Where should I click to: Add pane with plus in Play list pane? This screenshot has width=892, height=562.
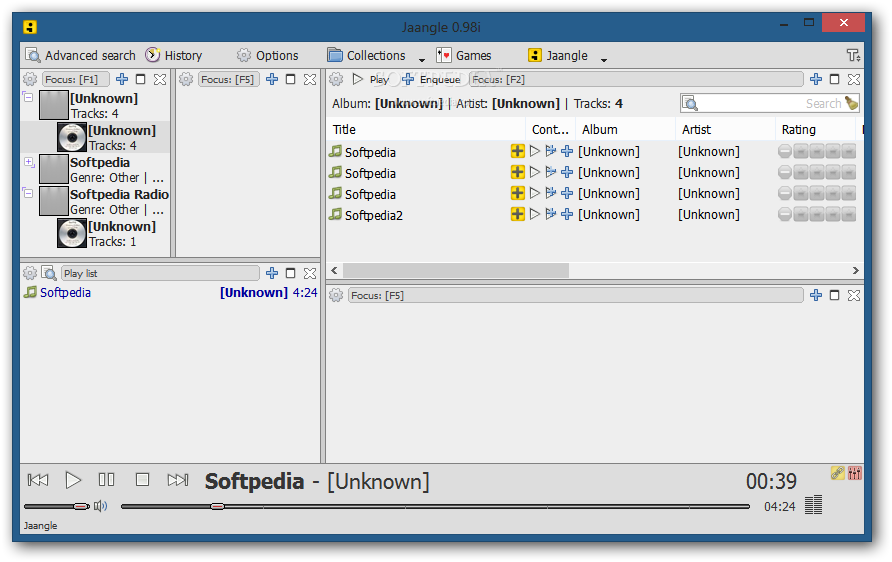[x=272, y=273]
